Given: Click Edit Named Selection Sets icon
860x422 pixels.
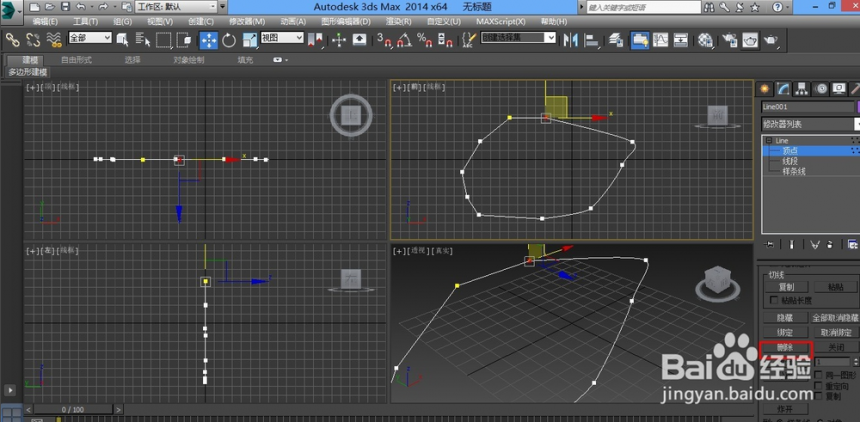Looking at the screenshot, I should tap(469, 40).
